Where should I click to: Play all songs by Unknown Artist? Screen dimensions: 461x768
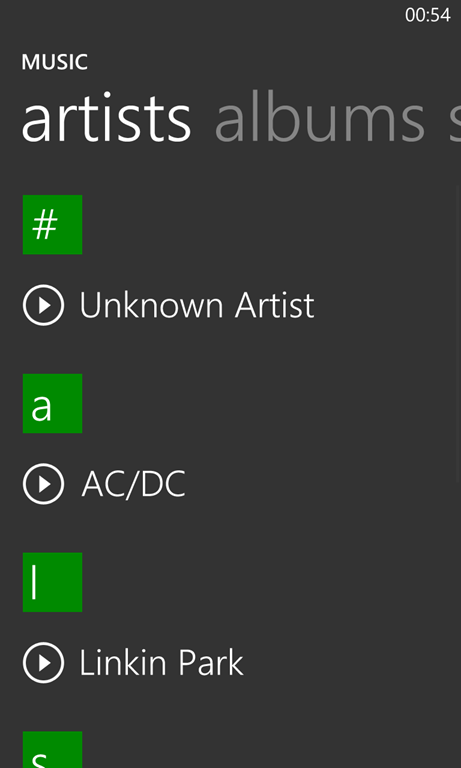point(43,305)
